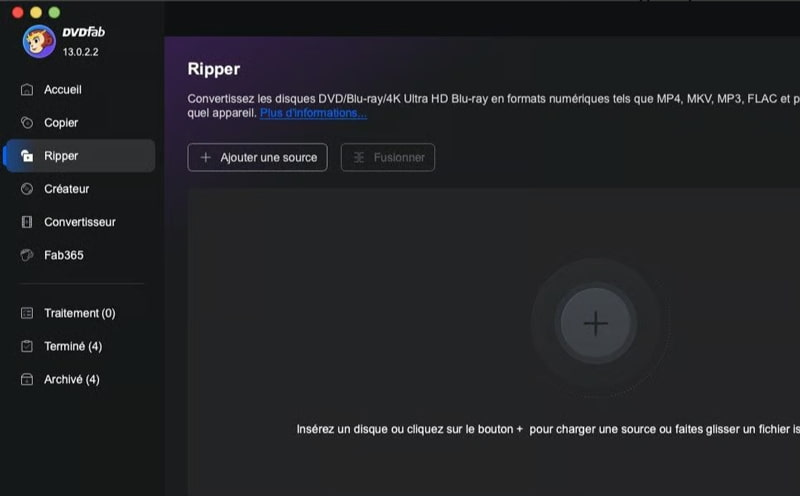The height and width of the screenshot is (496, 800).
Task: Click the red close window button
Action: click(17, 12)
